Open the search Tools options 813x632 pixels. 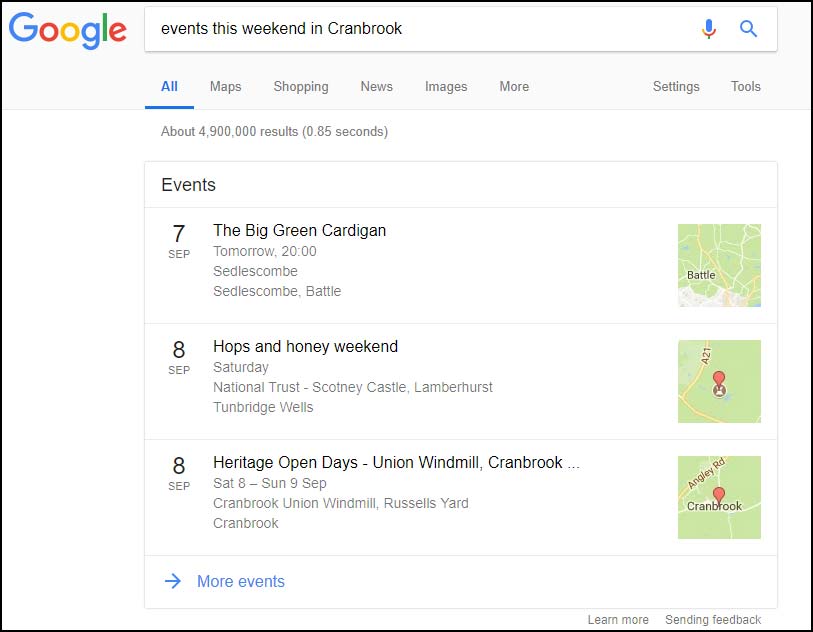point(746,87)
